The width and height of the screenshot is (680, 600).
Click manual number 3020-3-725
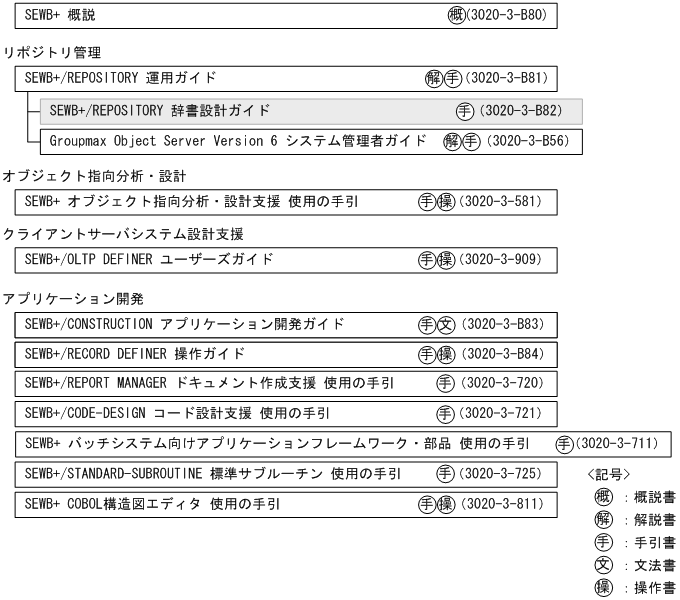click(x=500, y=473)
